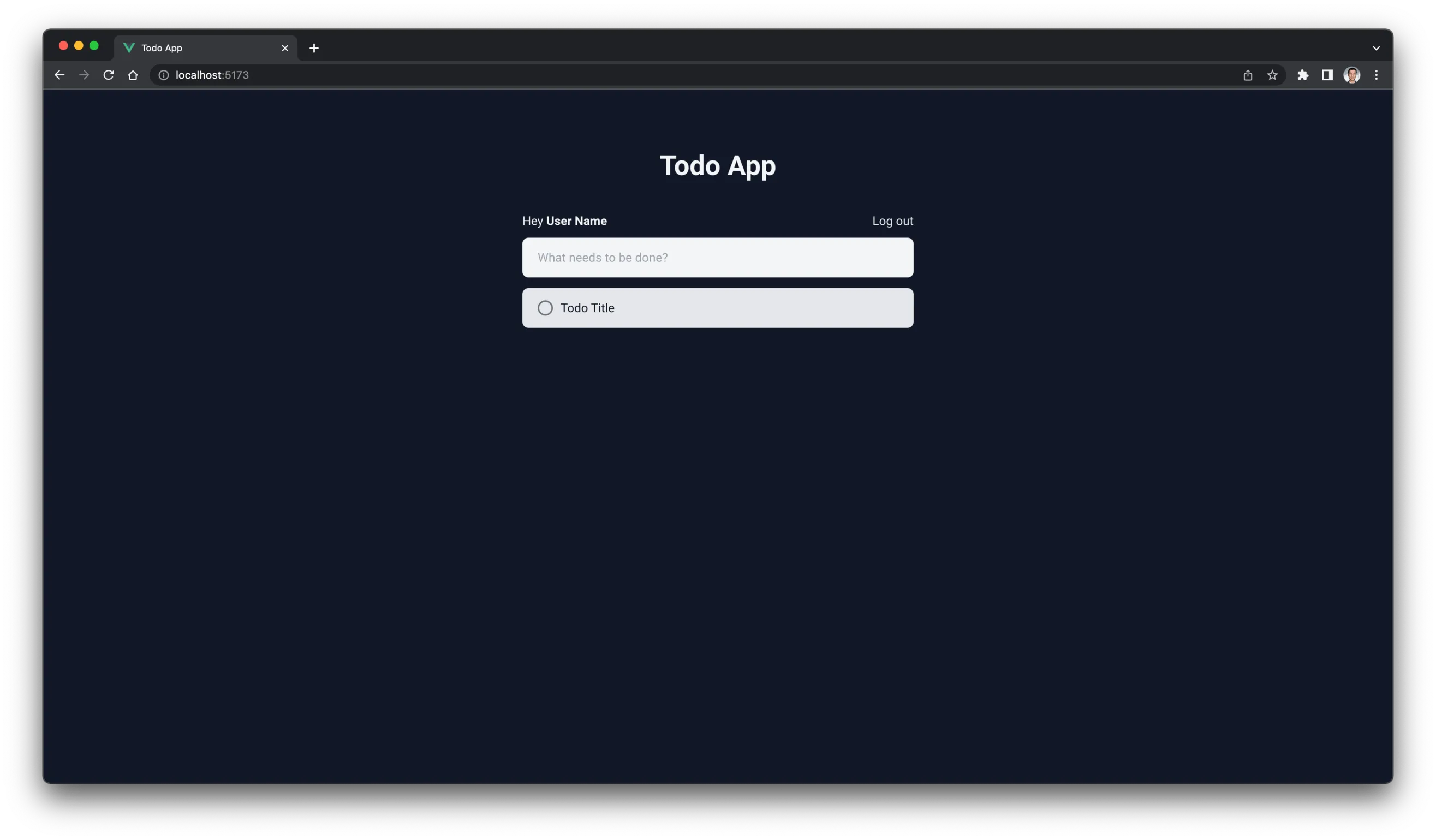Toggle the browser side panel
The height and width of the screenshot is (840, 1436).
pyautogui.click(x=1327, y=75)
